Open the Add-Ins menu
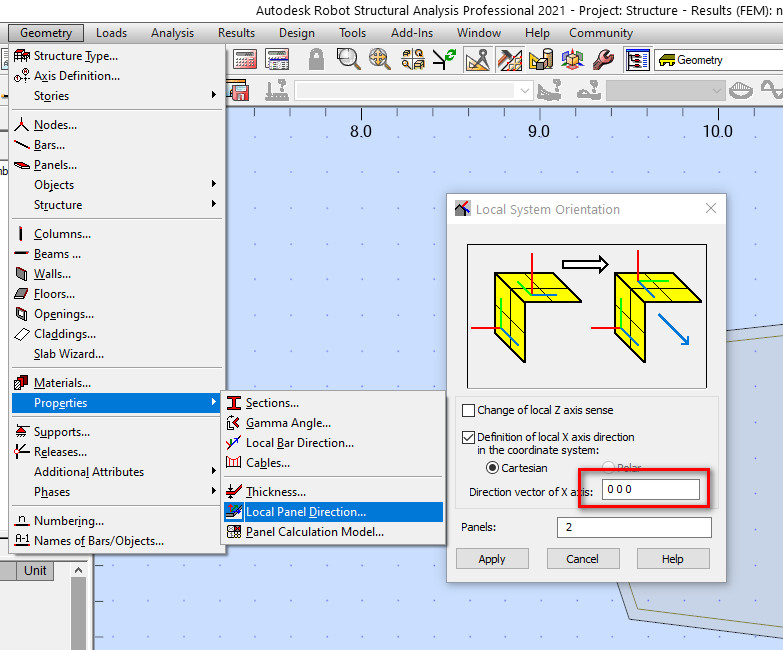This screenshot has height=650, width=783. coord(412,33)
